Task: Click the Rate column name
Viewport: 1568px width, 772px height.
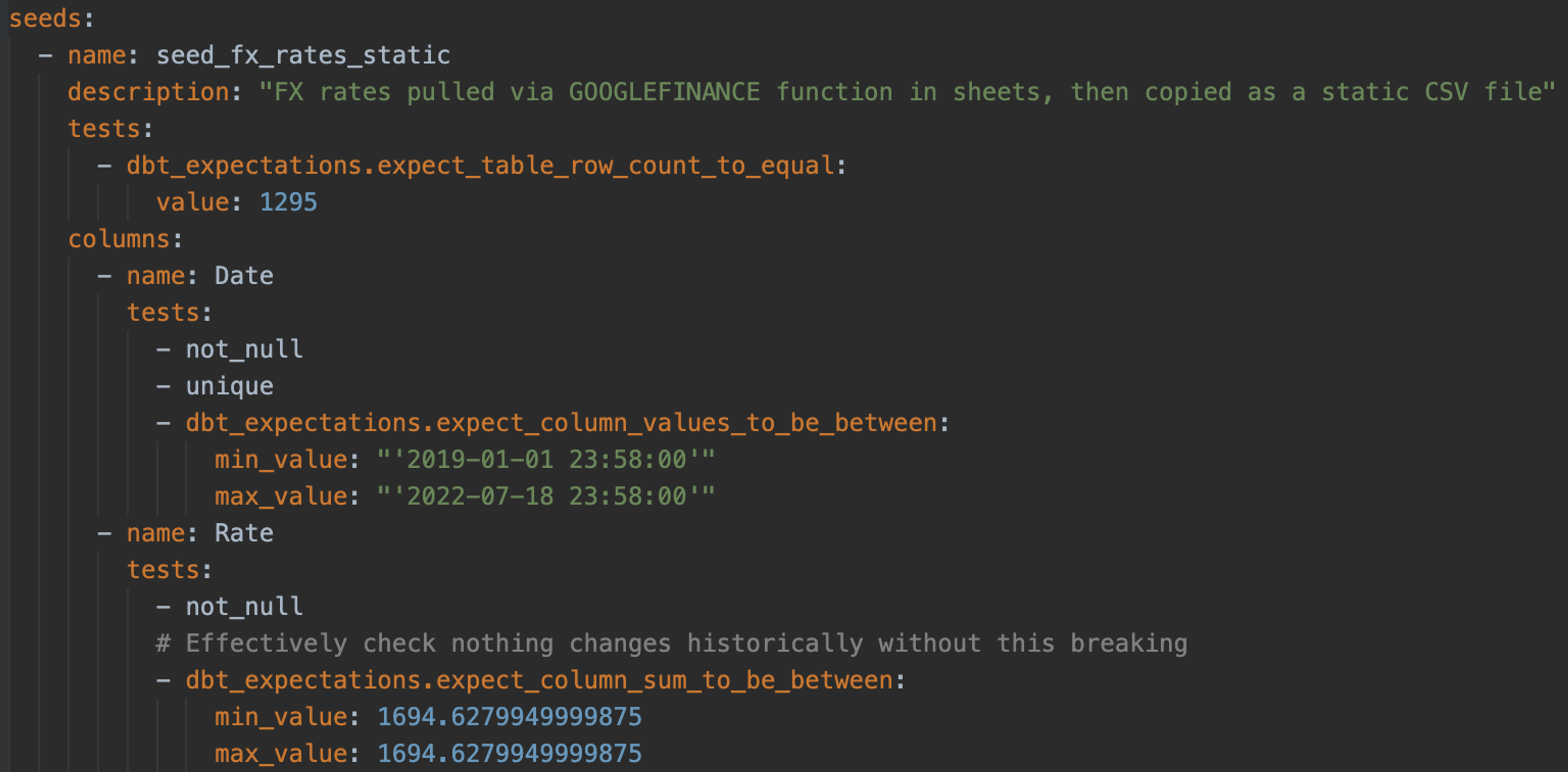Action: click(x=244, y=533)
